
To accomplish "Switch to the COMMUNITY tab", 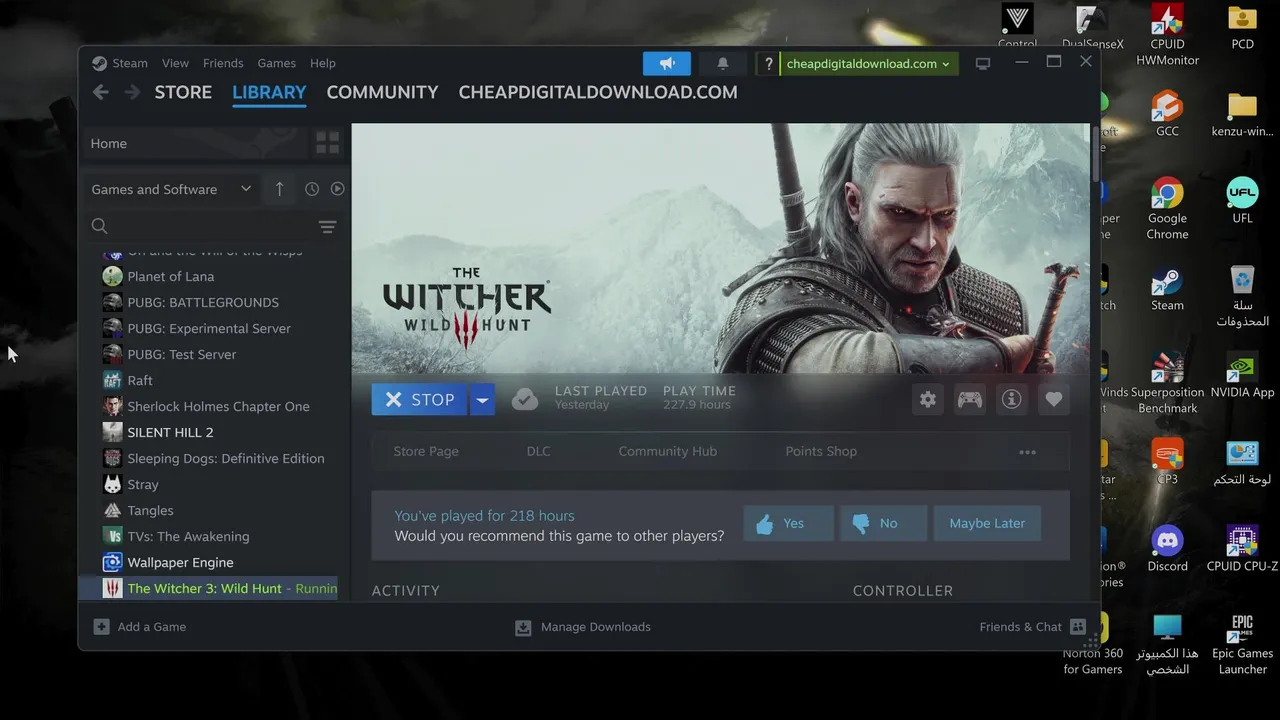I will [382, 92].
